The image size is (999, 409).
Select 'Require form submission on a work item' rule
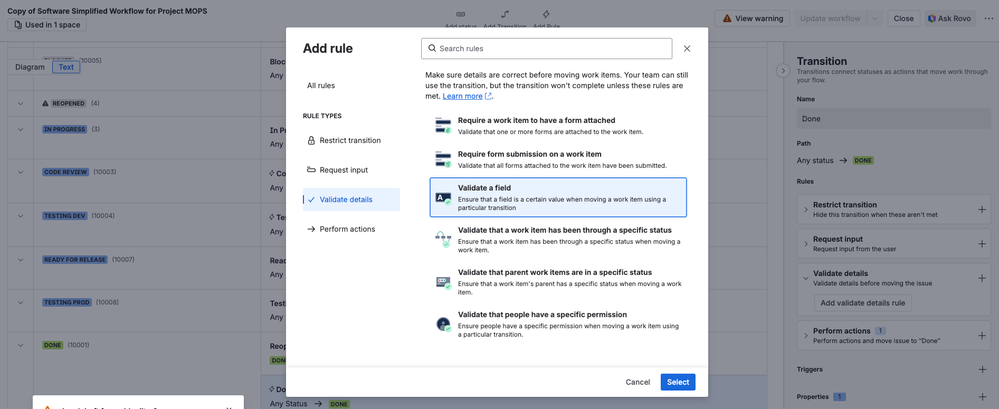point(558,159)
